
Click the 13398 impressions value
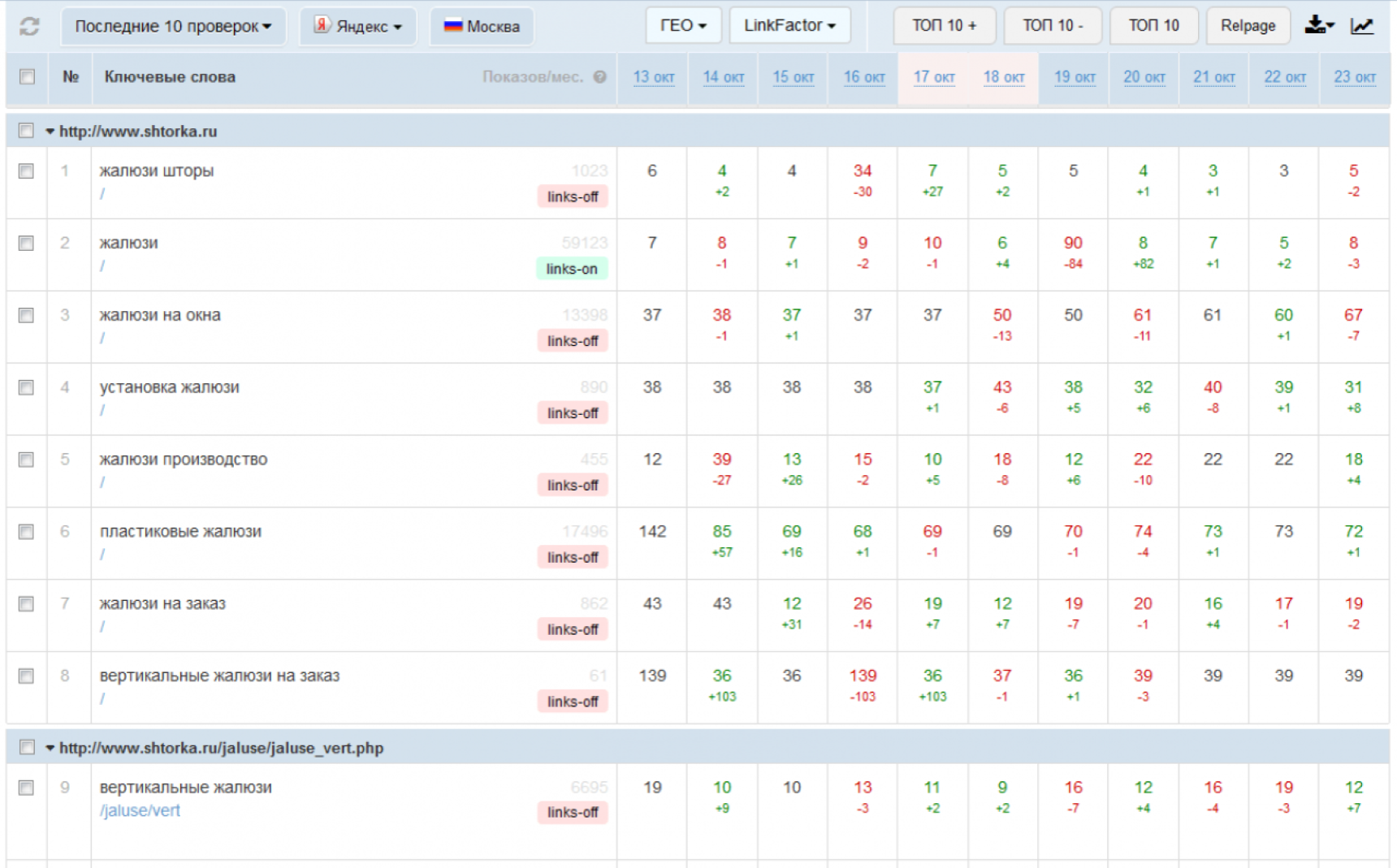[x=585, y=315]
